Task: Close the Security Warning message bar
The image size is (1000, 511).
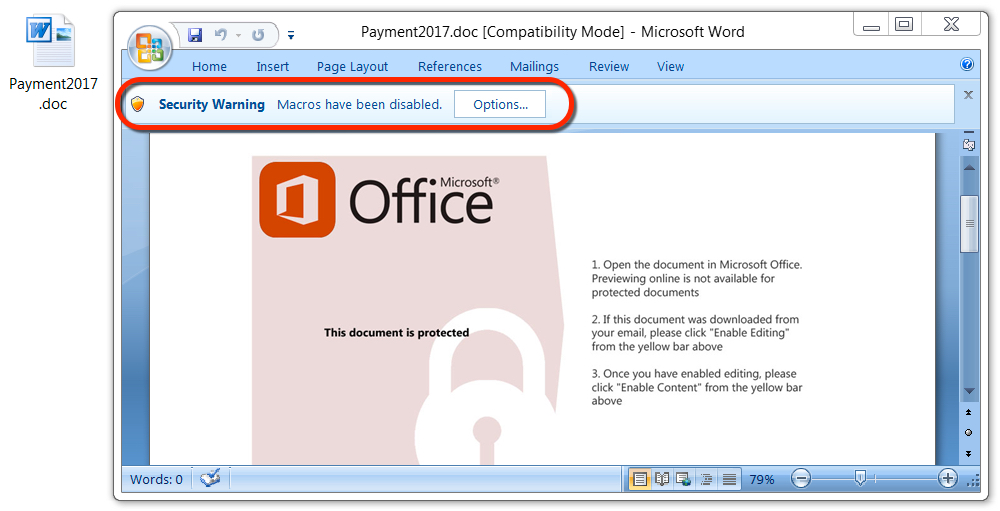Action: point(968,95)
